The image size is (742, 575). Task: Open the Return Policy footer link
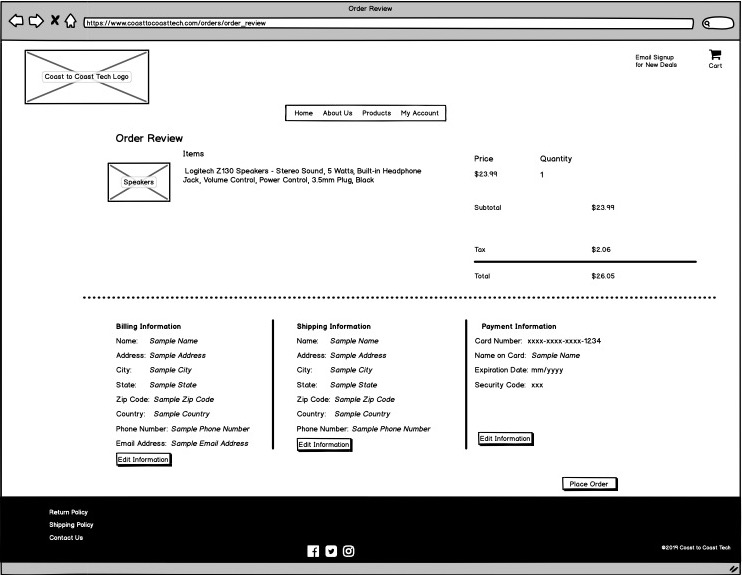(68, 512)
